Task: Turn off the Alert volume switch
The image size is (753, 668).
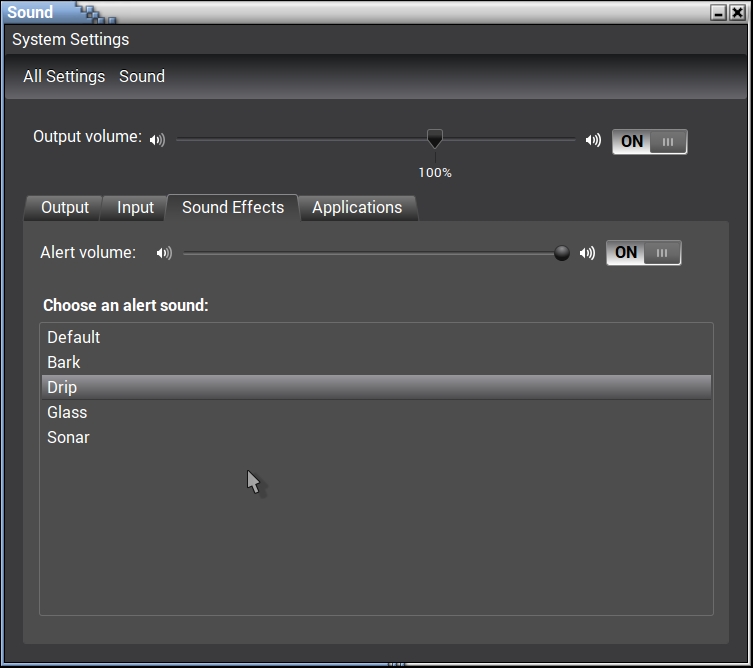Action: point(643,253)
